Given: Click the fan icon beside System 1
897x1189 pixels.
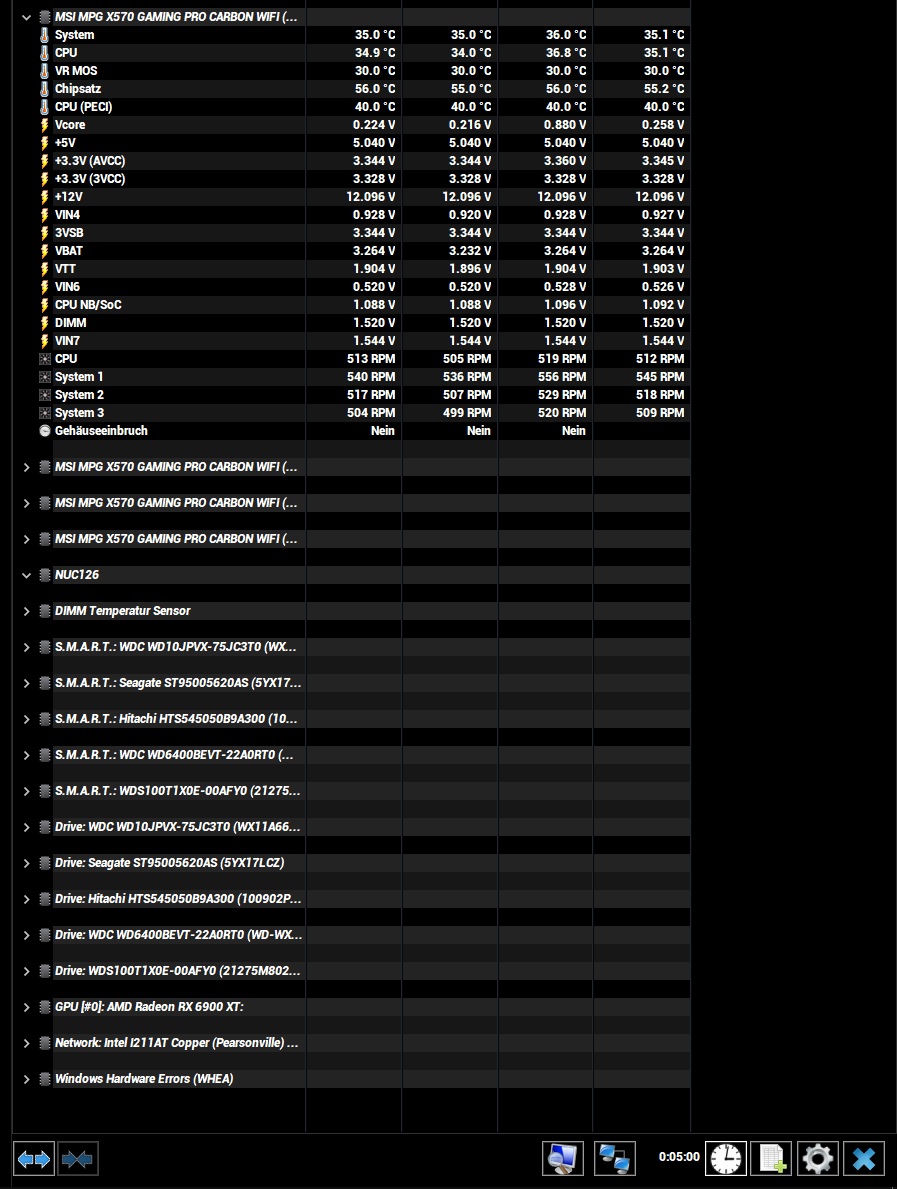Looking at the screenshot, I should click(45, 377).
